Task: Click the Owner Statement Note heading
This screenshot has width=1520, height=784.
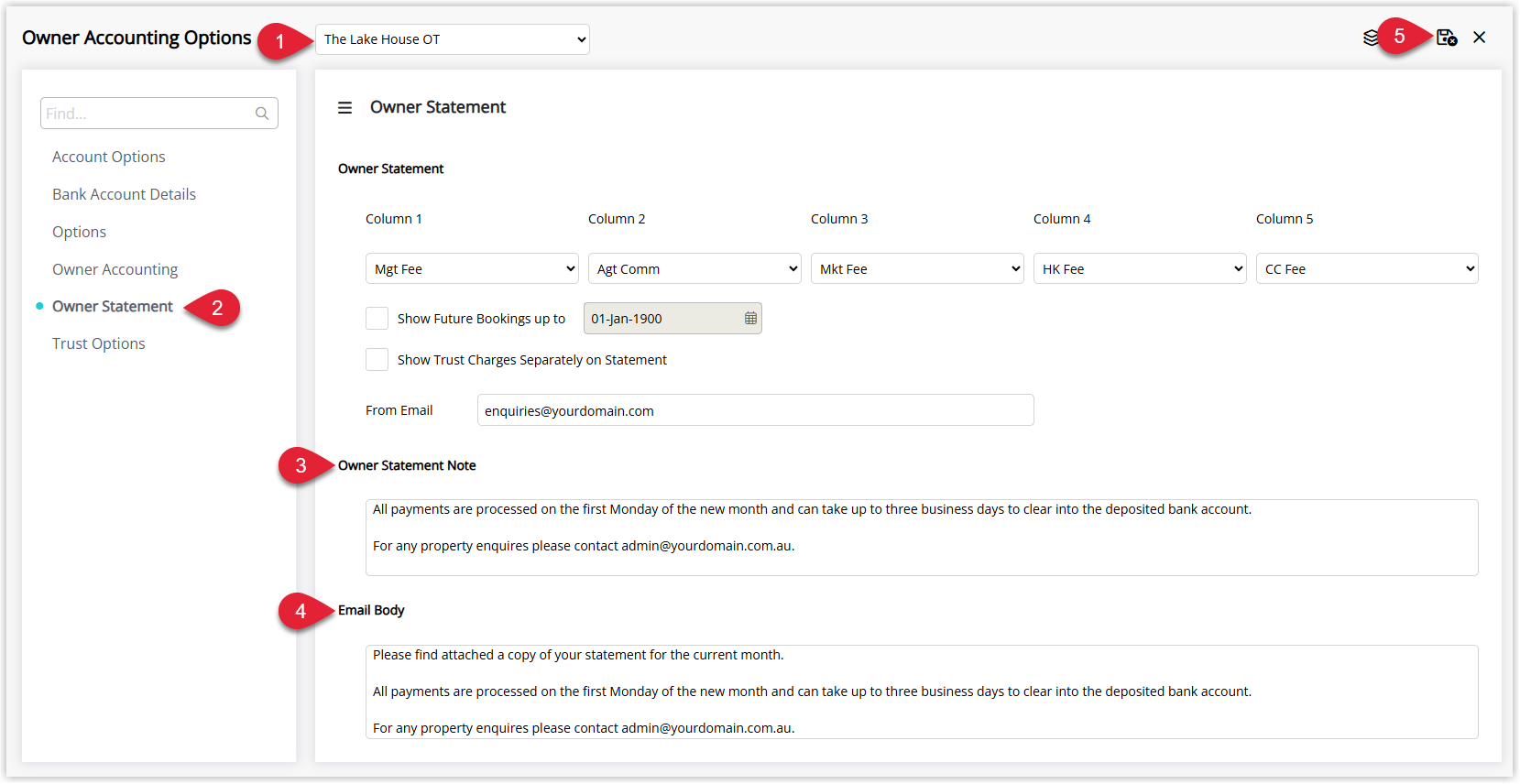Action: [x=407, y=465]
